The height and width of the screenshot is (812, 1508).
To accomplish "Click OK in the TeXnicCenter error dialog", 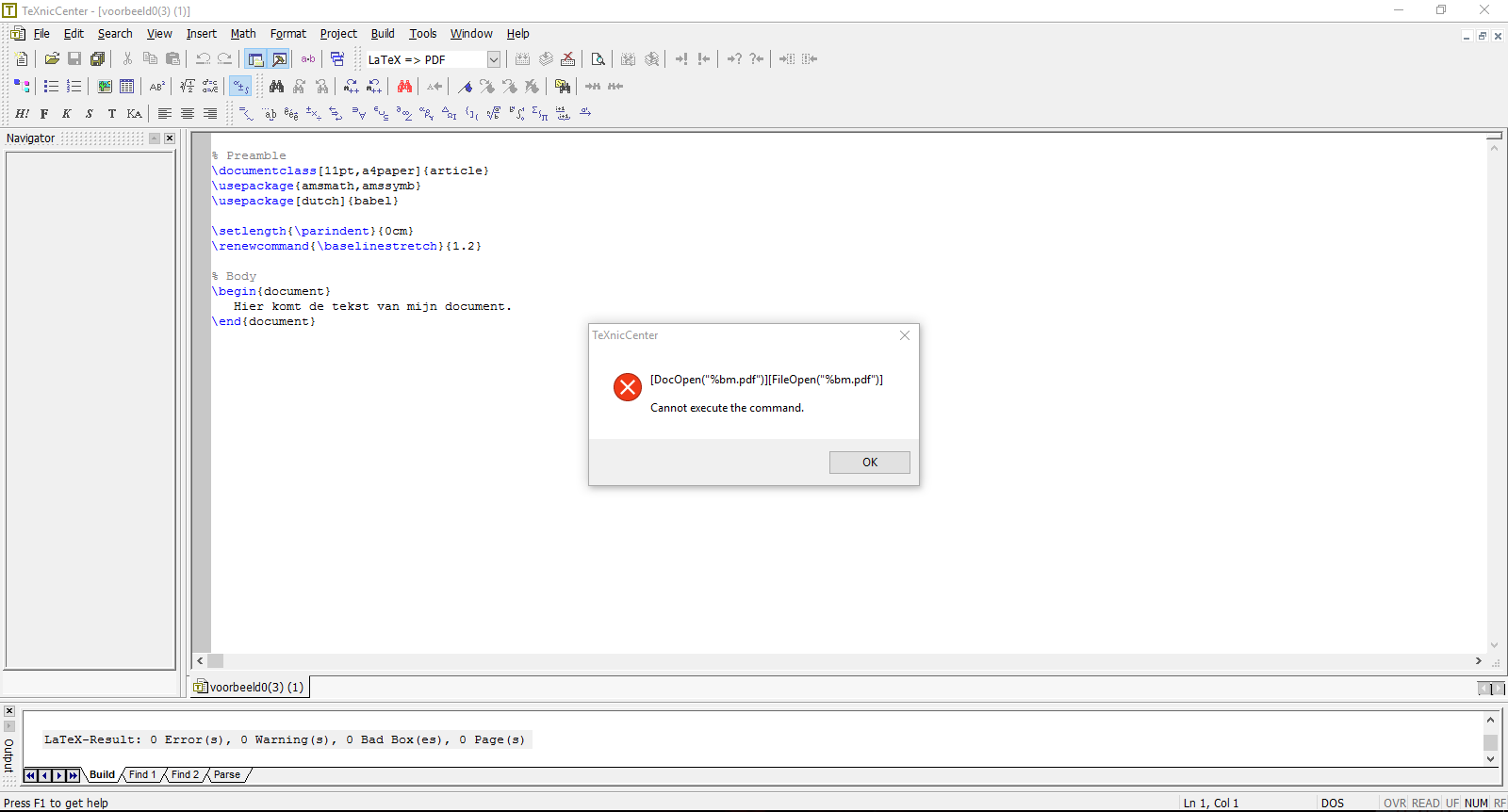I will 869,462.
